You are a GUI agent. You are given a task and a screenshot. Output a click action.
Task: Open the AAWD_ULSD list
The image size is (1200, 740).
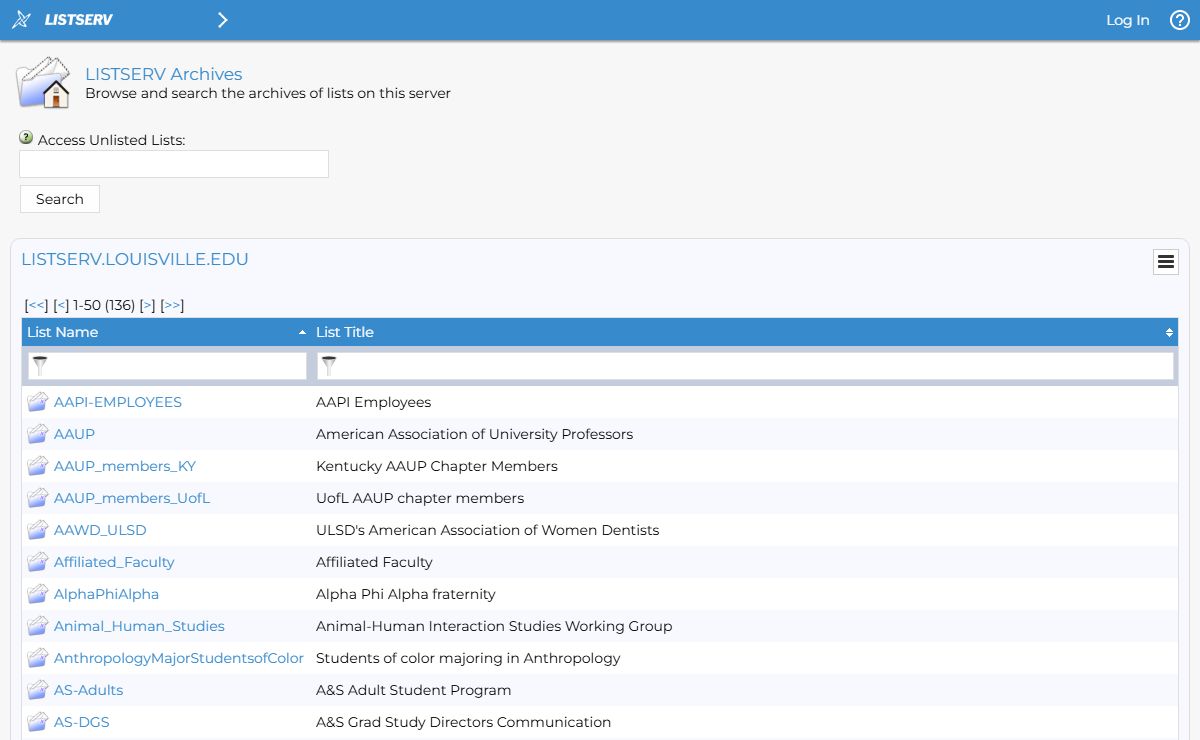point(100,530)
